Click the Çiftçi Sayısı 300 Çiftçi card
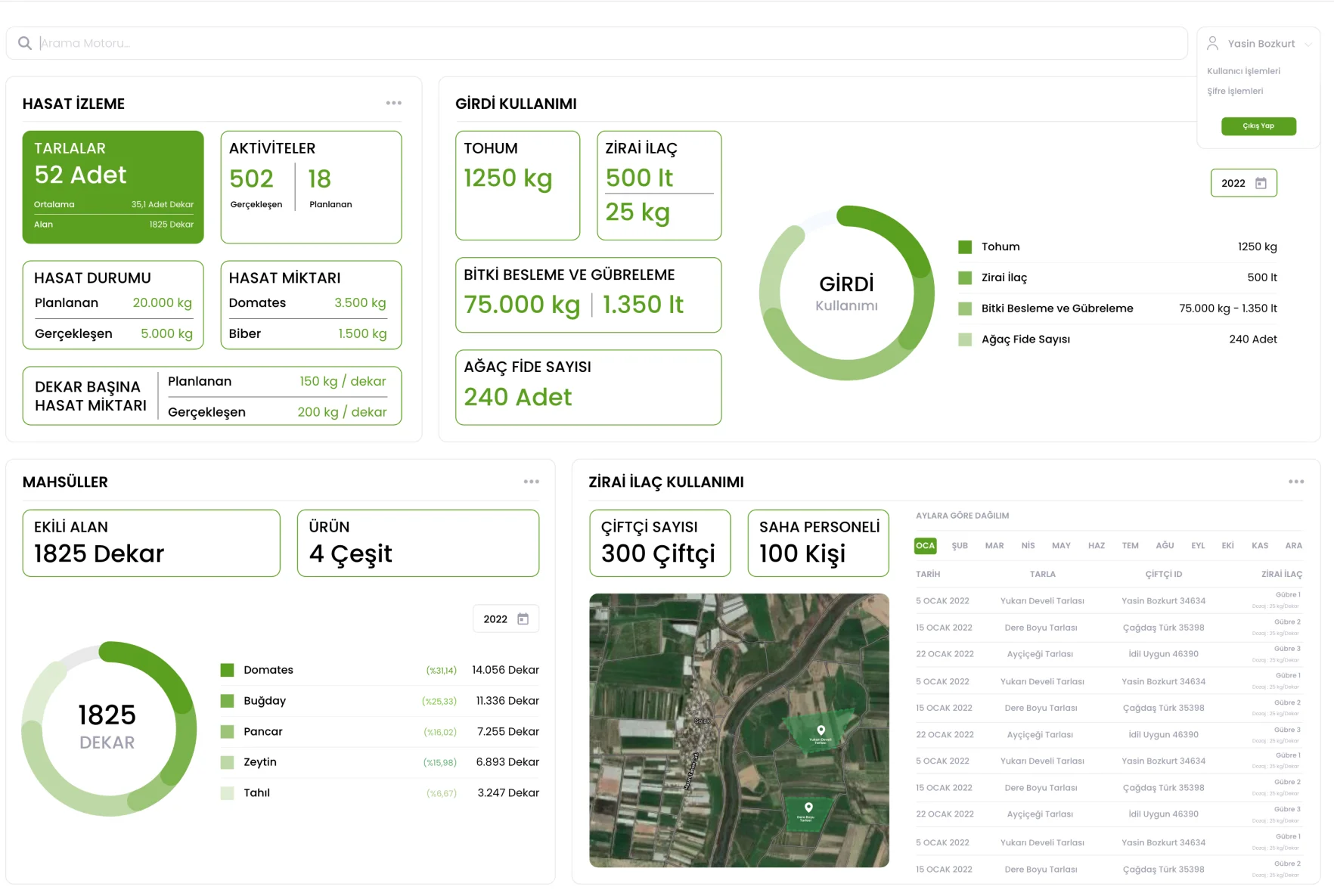The width and height of the screenshot is (1334, 896). [660, 543]
